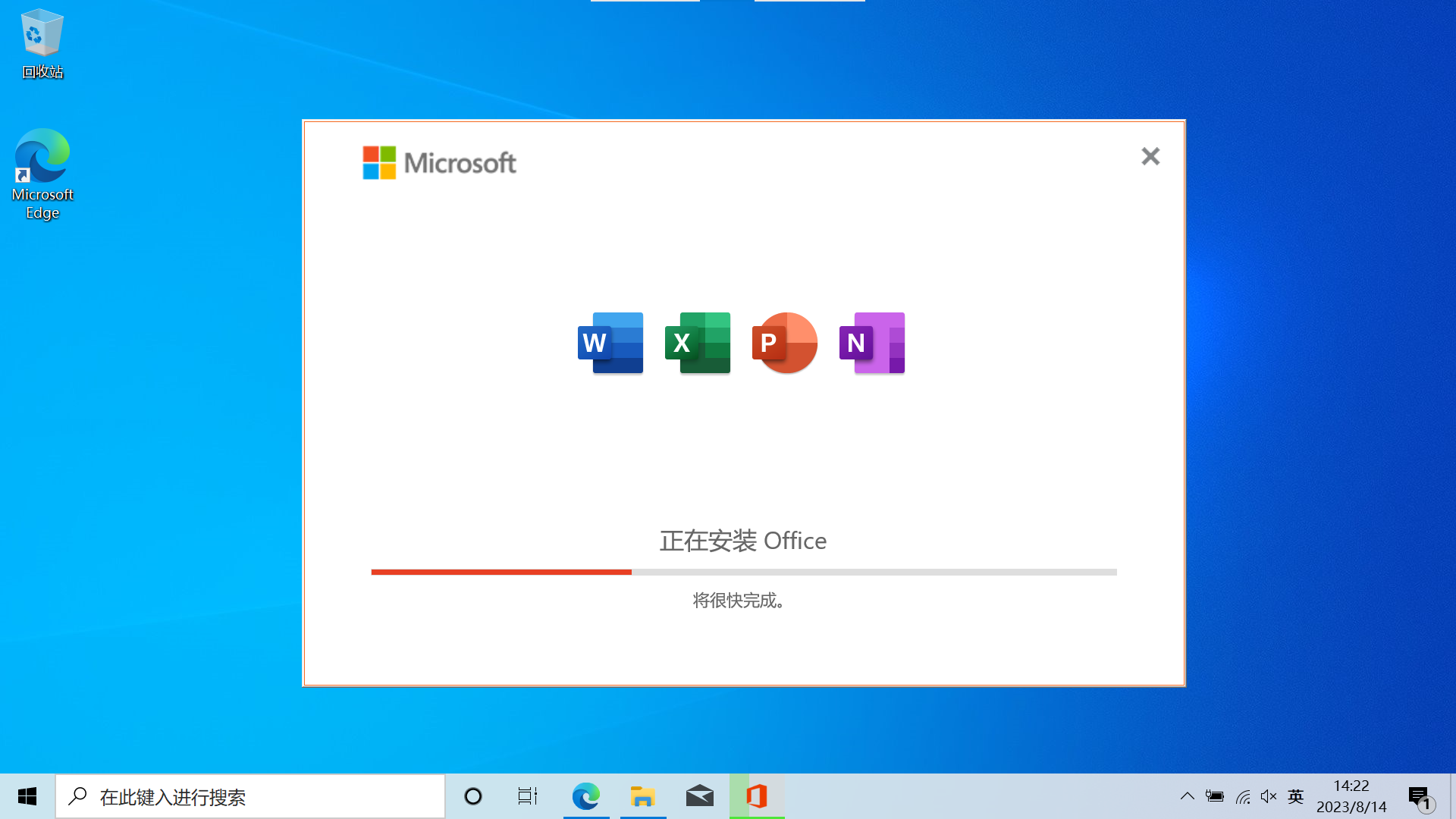Click the battery status tray icon

click(x=1215, y=796)
